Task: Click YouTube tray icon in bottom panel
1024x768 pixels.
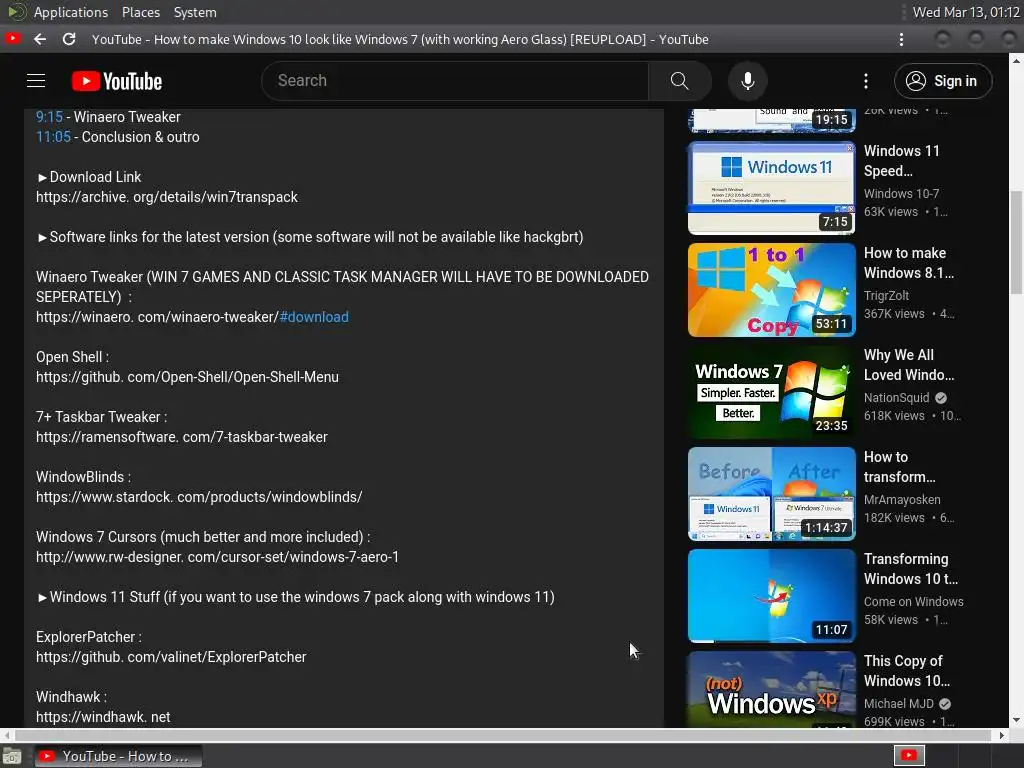Action: tap(908, 756)
